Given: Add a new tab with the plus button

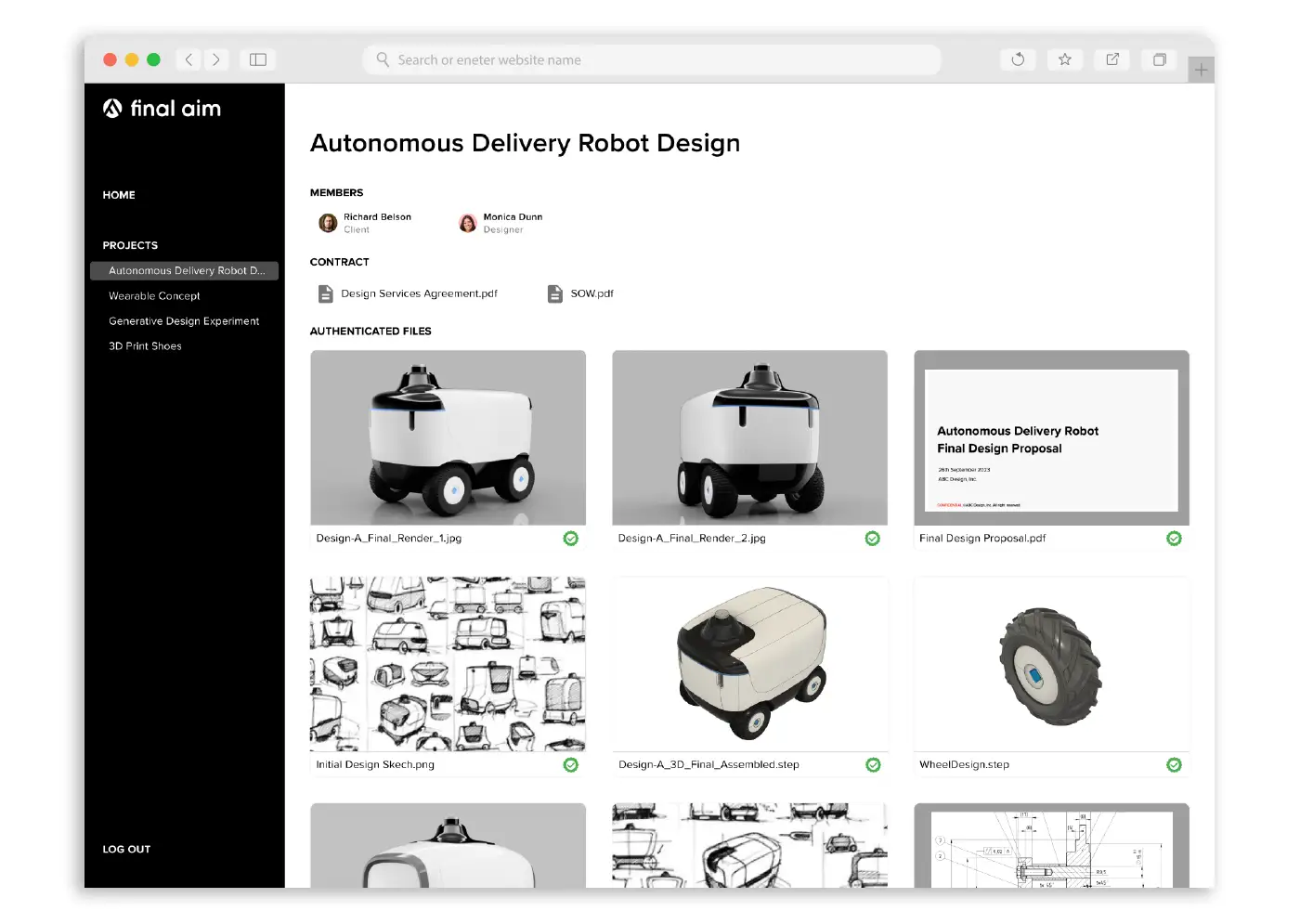Looking at the screenshot, I should tap(1202, 70).
